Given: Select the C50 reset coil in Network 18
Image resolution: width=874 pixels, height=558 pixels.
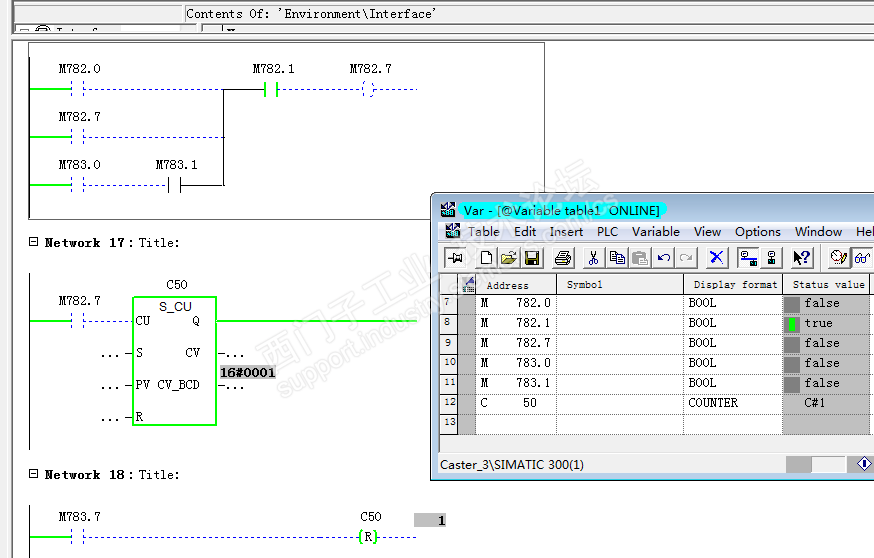Looking at the screenshot, I should (368, 537).
